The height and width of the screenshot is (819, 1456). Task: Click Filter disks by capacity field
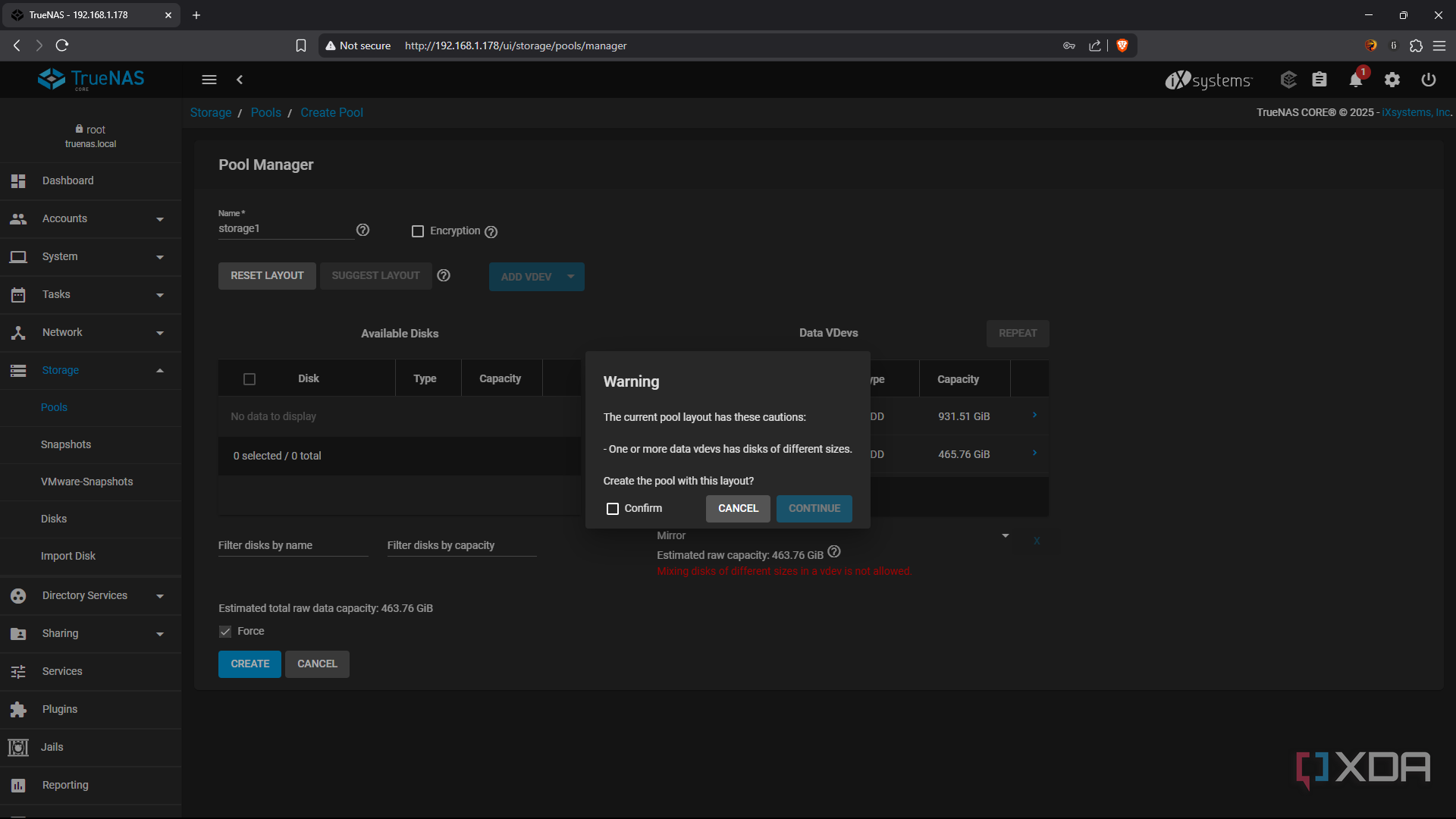(x=462, y=546)
